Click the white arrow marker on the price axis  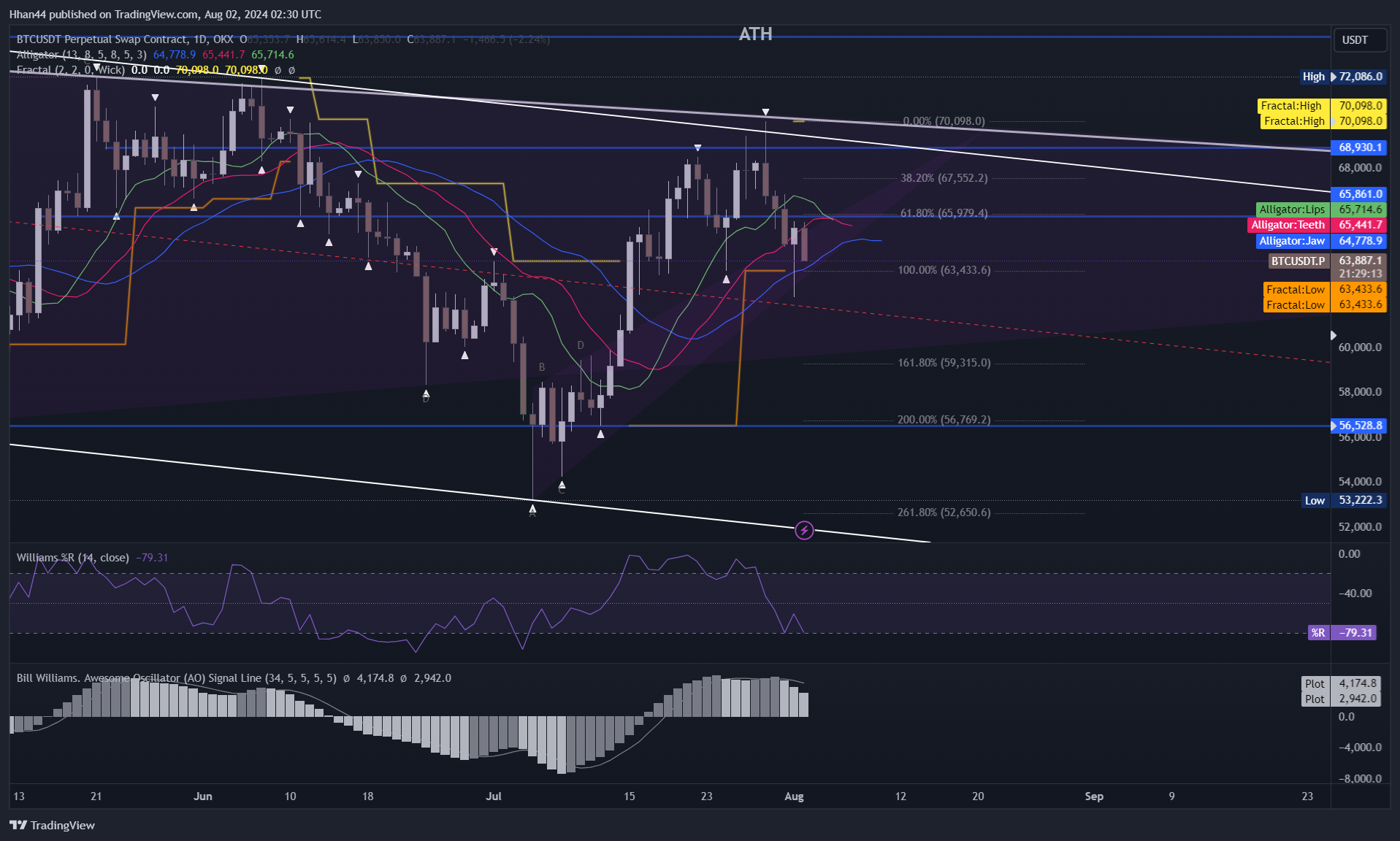coord(1334,335)
